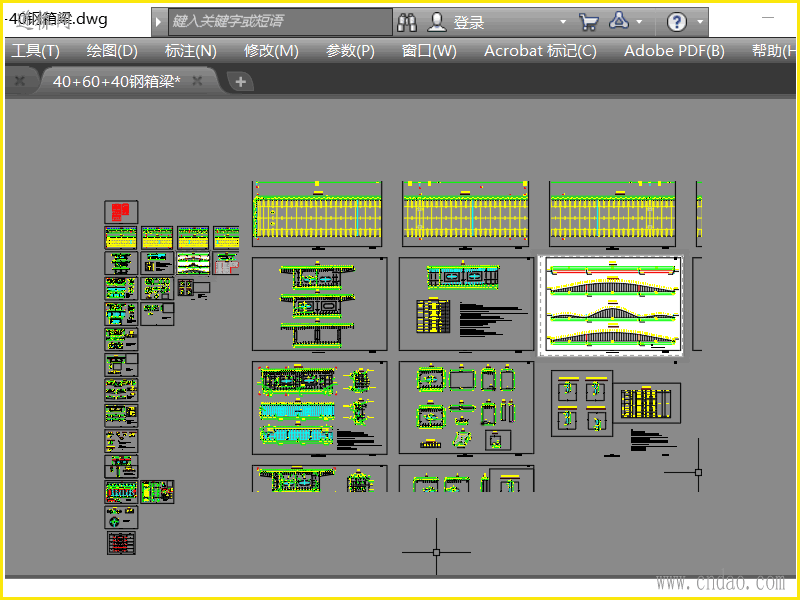Open the 绘图(D) menu

click(112, 51)
